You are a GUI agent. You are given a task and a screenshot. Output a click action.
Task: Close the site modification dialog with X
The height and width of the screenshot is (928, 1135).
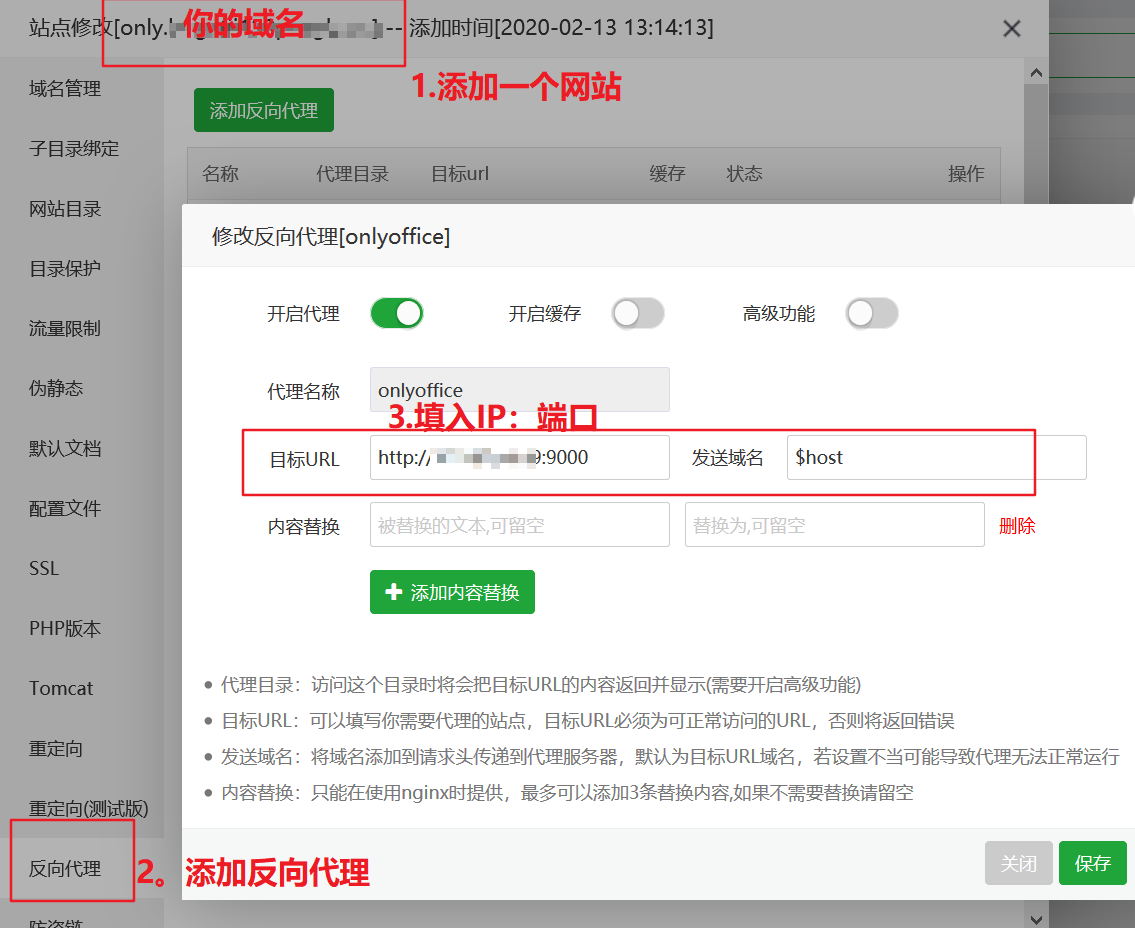[x=1011, y=29]
